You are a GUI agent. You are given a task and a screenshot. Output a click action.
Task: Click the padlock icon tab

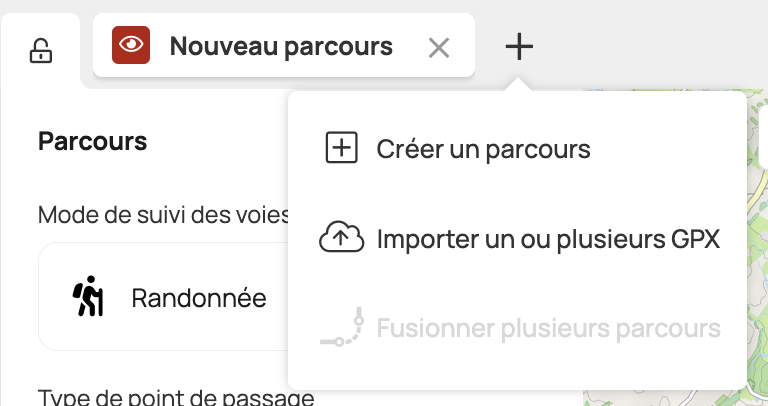click(x=40, y=51)
